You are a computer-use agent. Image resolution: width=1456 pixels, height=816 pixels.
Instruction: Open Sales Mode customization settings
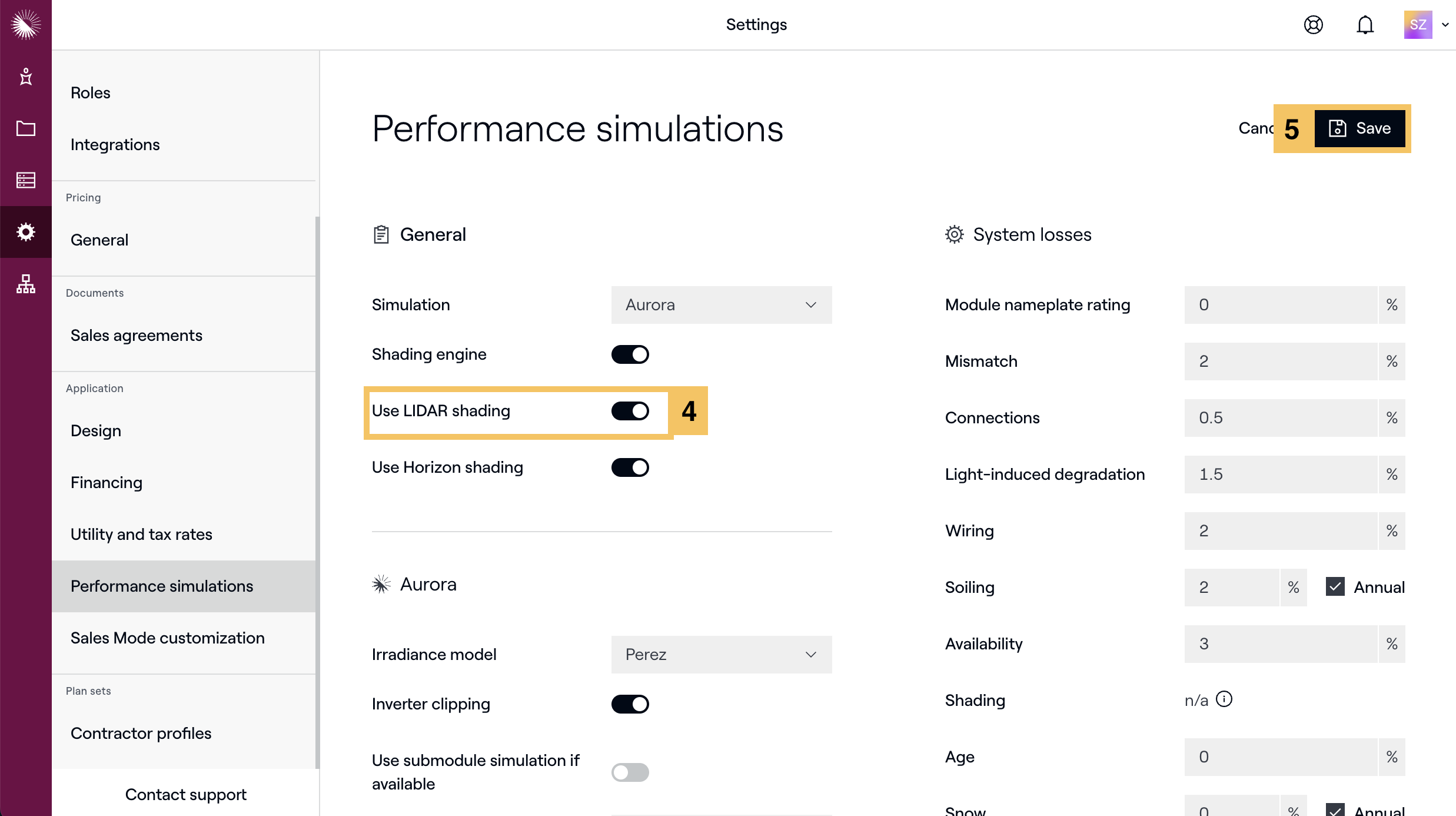pyautogui.click(x=168, y=638)
